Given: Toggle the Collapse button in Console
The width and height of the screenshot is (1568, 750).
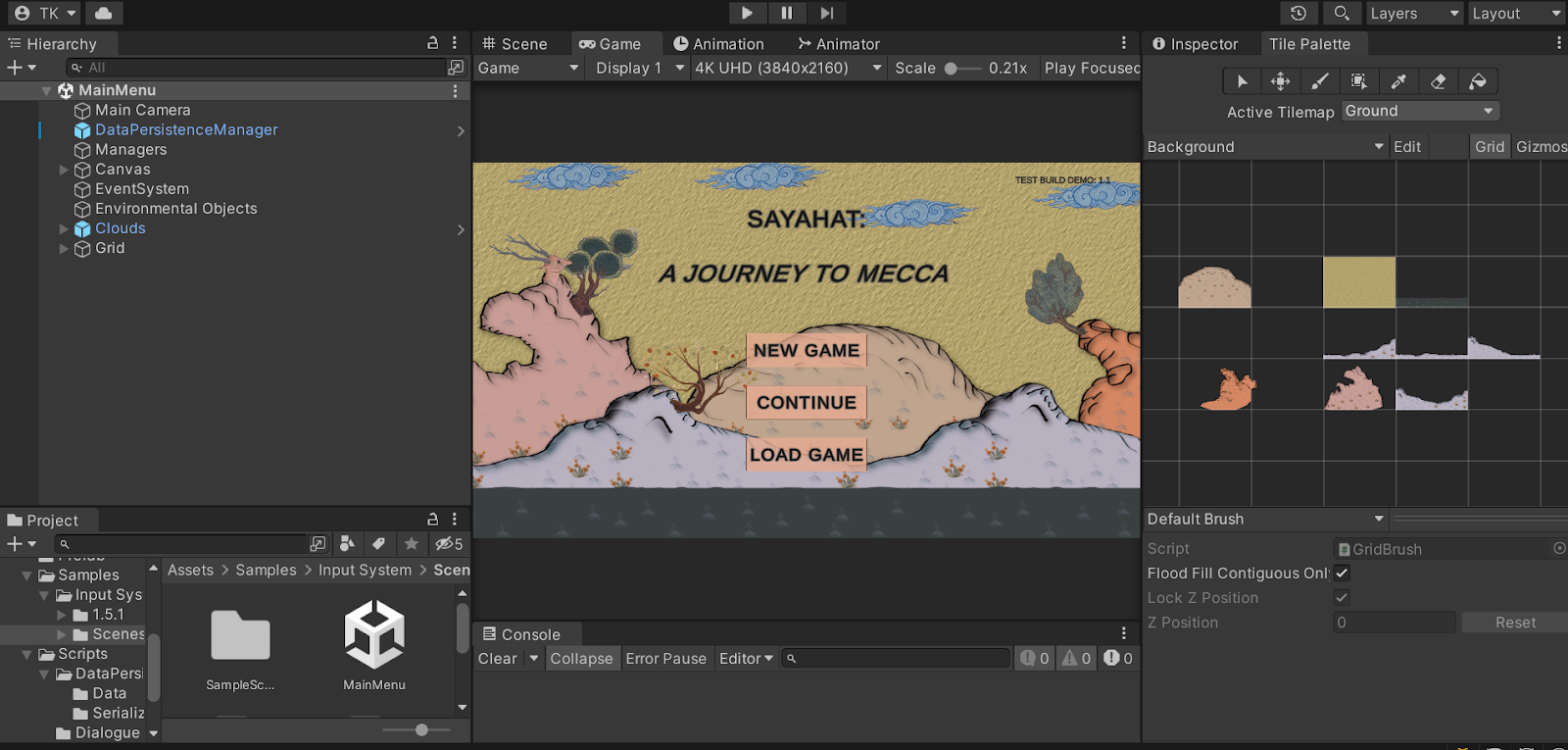Looking at the screenshot, I should click(x=581, y=659).
